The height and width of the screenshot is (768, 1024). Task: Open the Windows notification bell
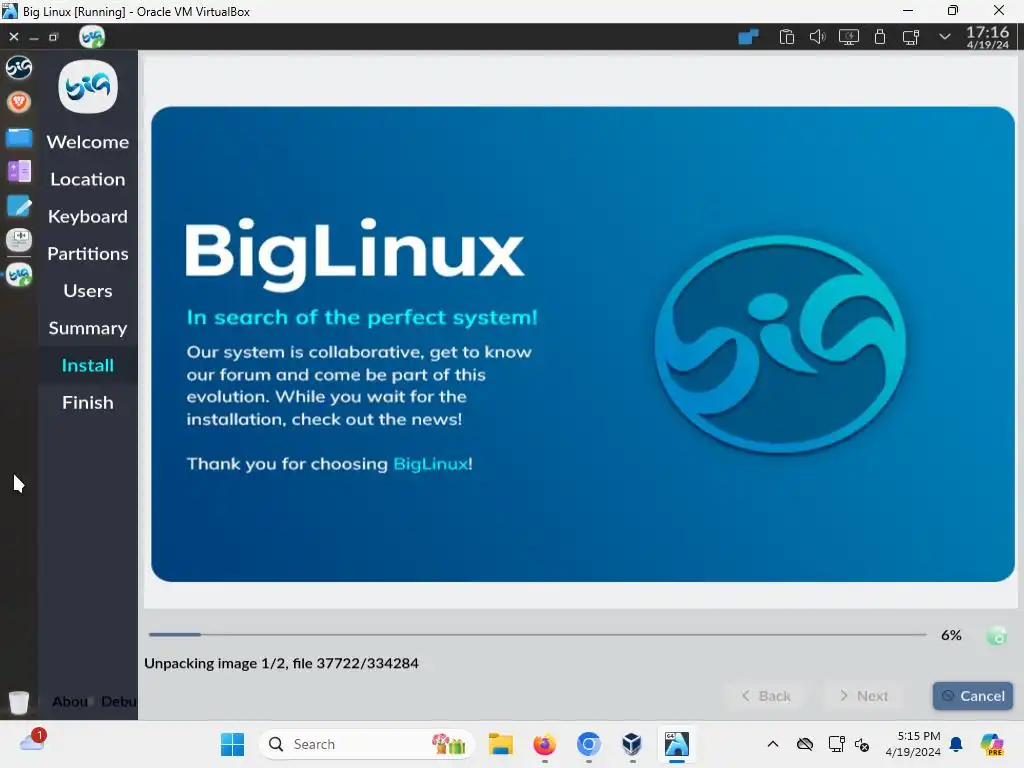956,744
